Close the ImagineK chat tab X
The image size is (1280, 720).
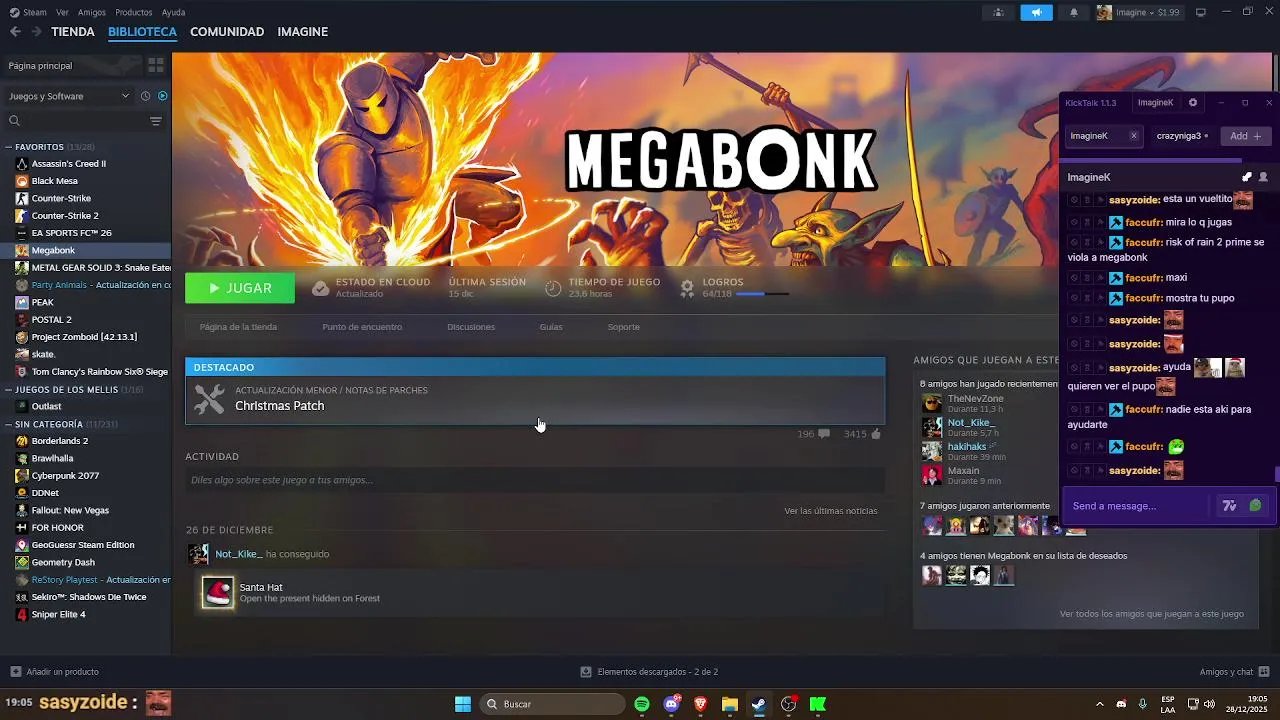pyautogui.click(x=1133, y=136)
